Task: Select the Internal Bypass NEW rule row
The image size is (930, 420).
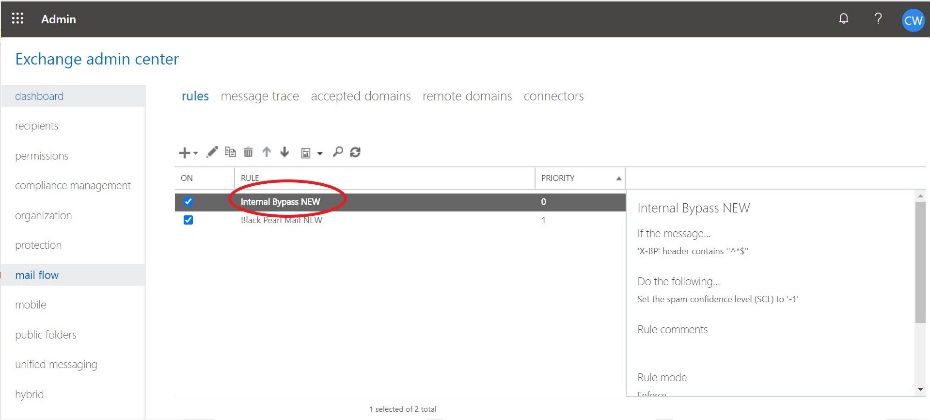Action: click(400, 202)
